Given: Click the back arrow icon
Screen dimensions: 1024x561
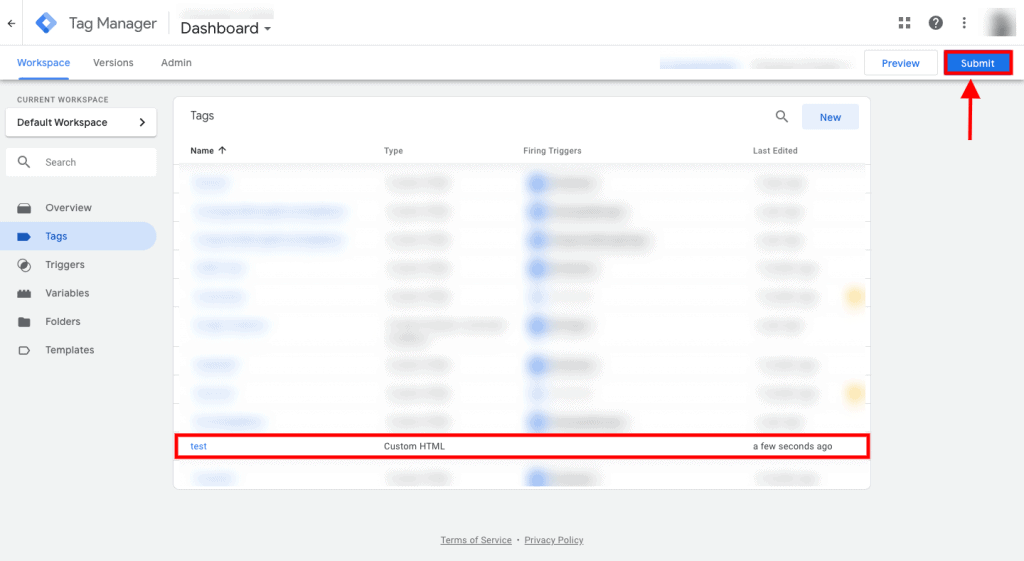Looking at the screenshot, I should coord(11,23).
